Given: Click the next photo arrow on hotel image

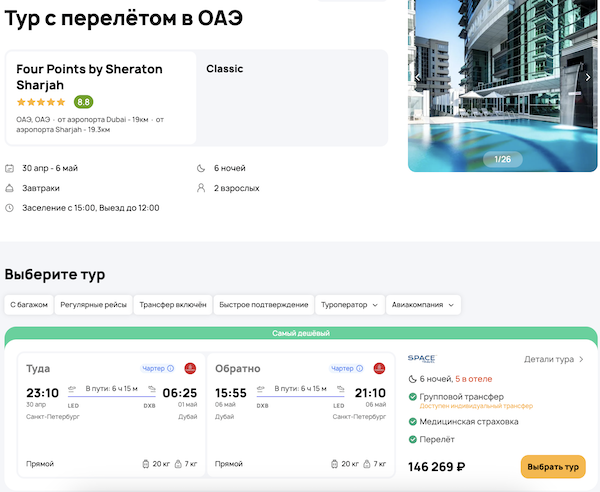Looking at the screenshot, I should tap(588, 77).
